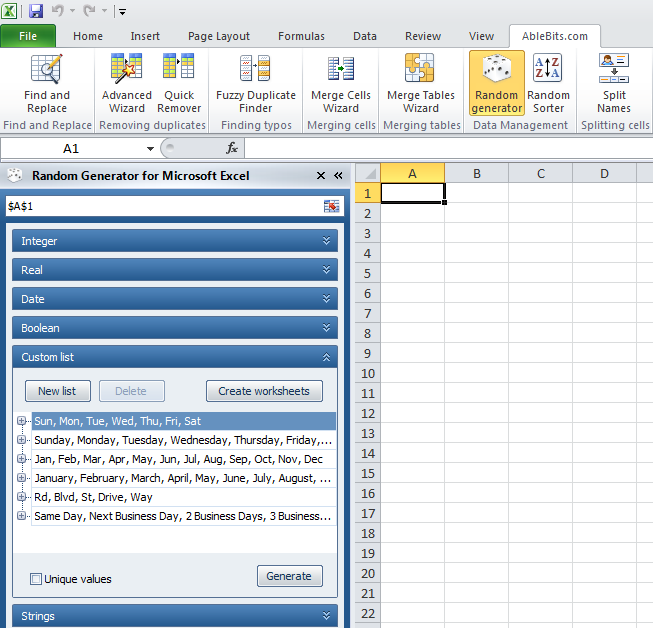Image resolution: width=653 pixels, height=628 pixels.
Task: Expand the Date section
Action: pyautogui.click(x=175, y=299)
